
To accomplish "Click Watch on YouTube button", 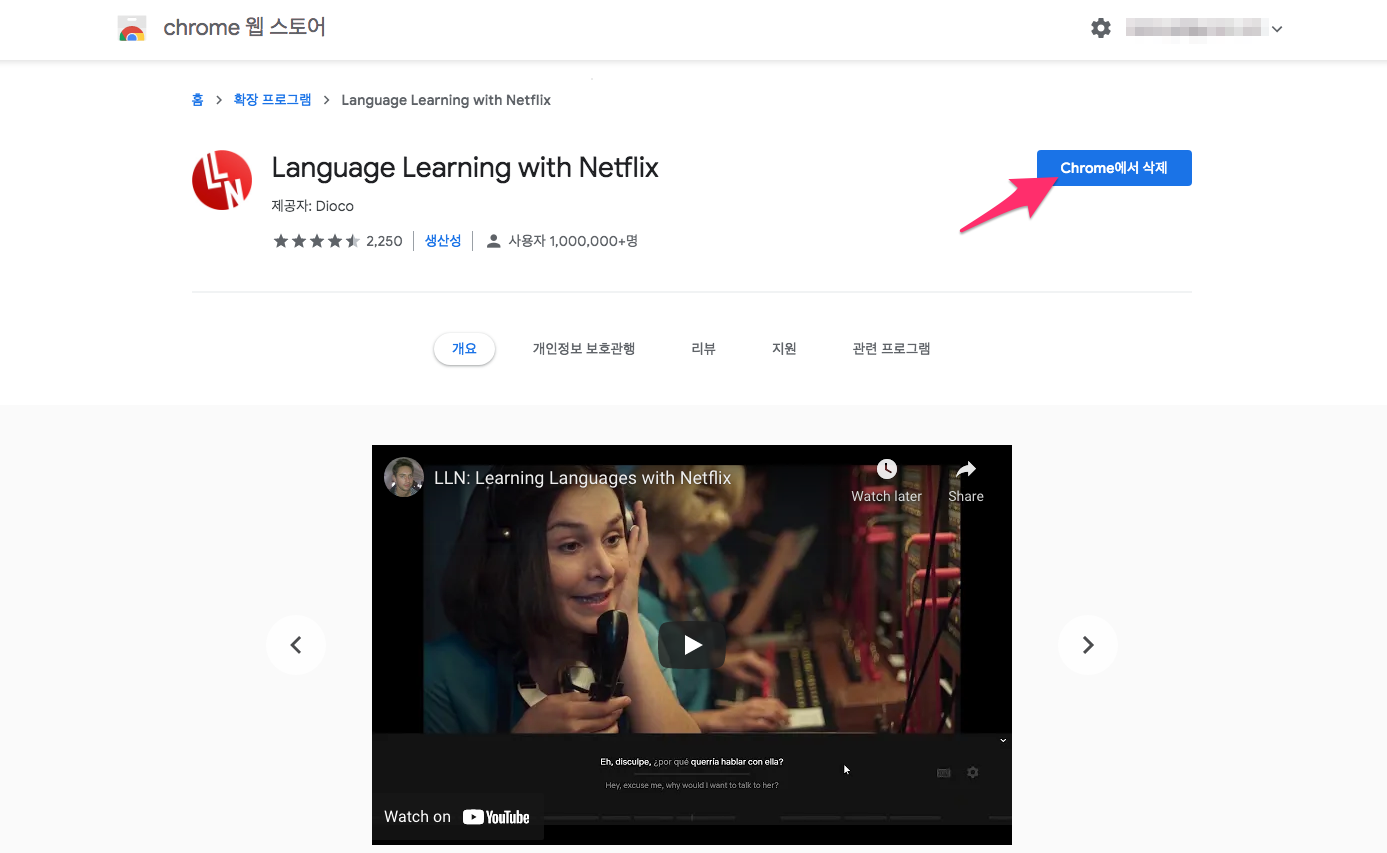I will pos(457,817).
